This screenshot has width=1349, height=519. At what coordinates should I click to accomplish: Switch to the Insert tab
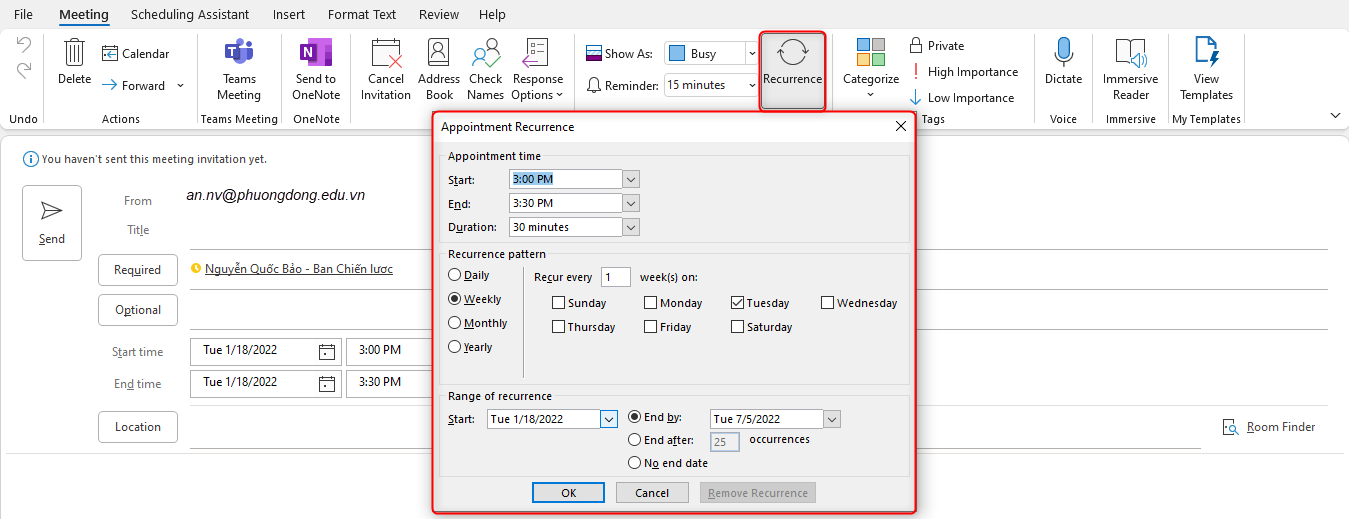point(289,14)
